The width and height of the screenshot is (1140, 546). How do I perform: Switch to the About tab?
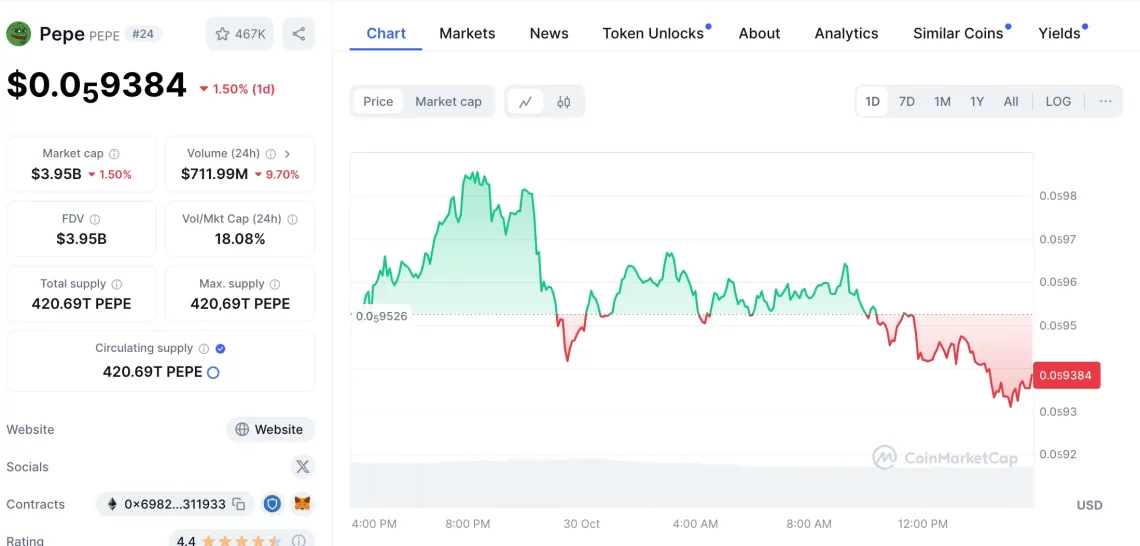759,33
